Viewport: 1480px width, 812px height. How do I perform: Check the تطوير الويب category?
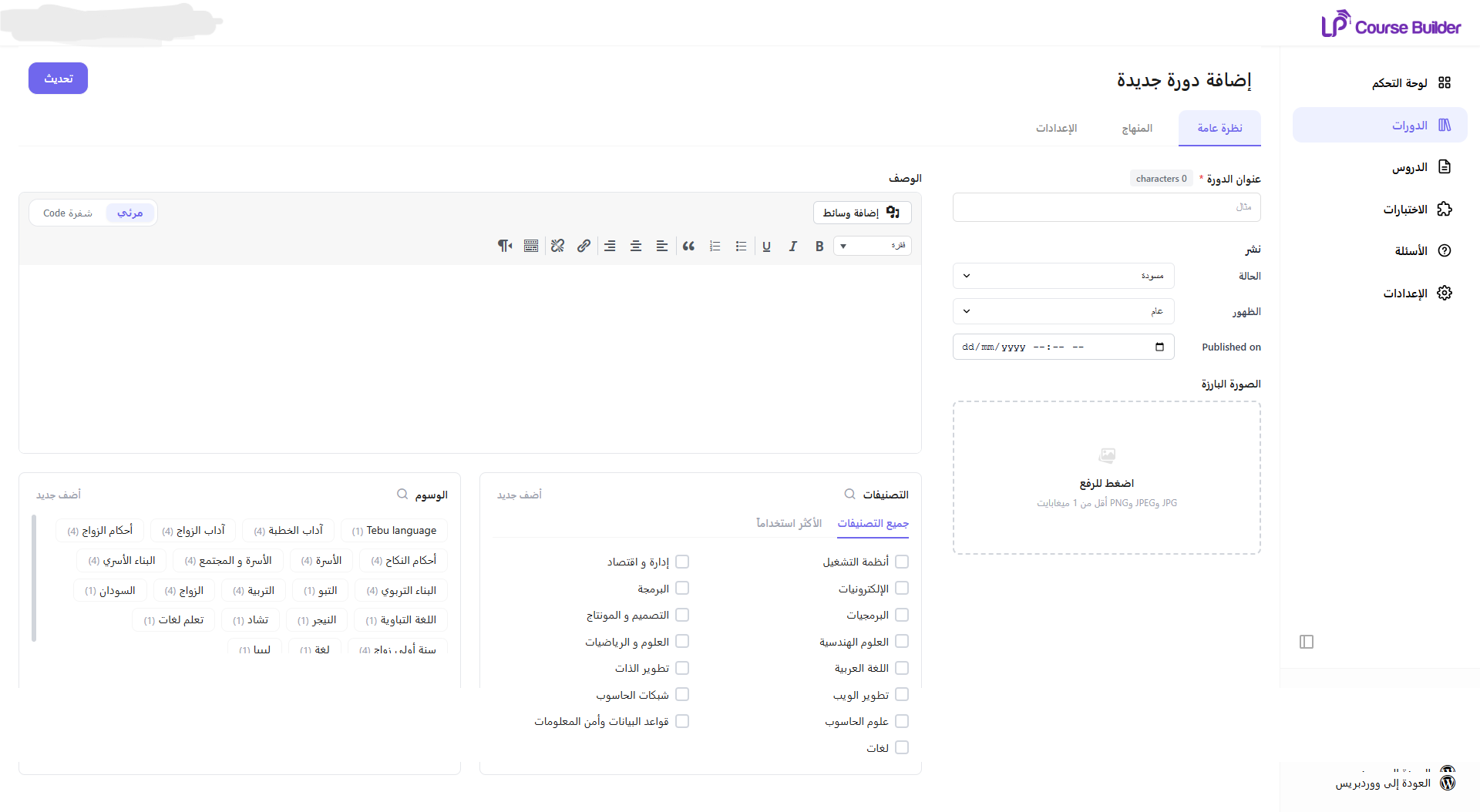[902, 694]
